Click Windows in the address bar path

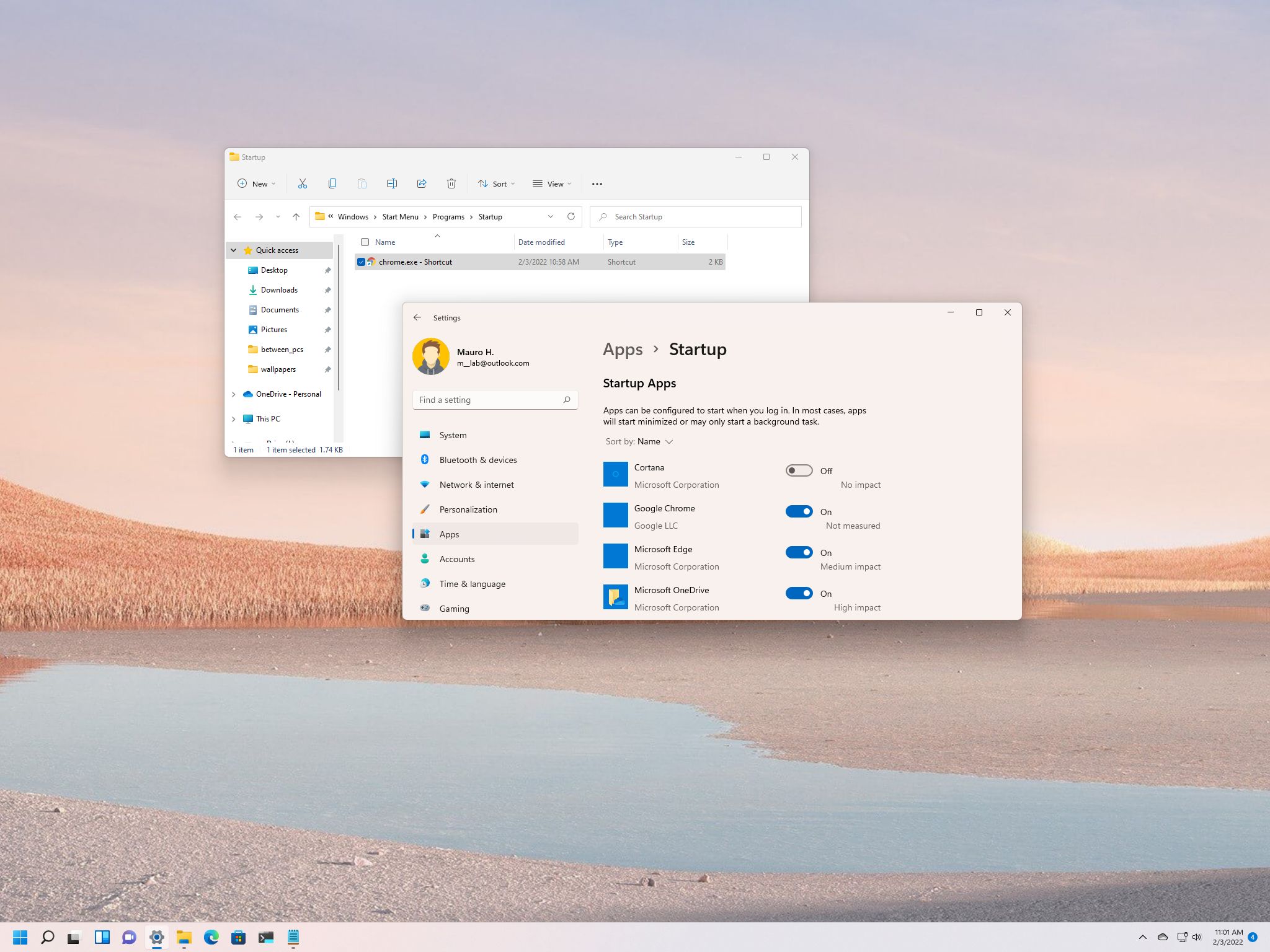(x=353, y=217)
